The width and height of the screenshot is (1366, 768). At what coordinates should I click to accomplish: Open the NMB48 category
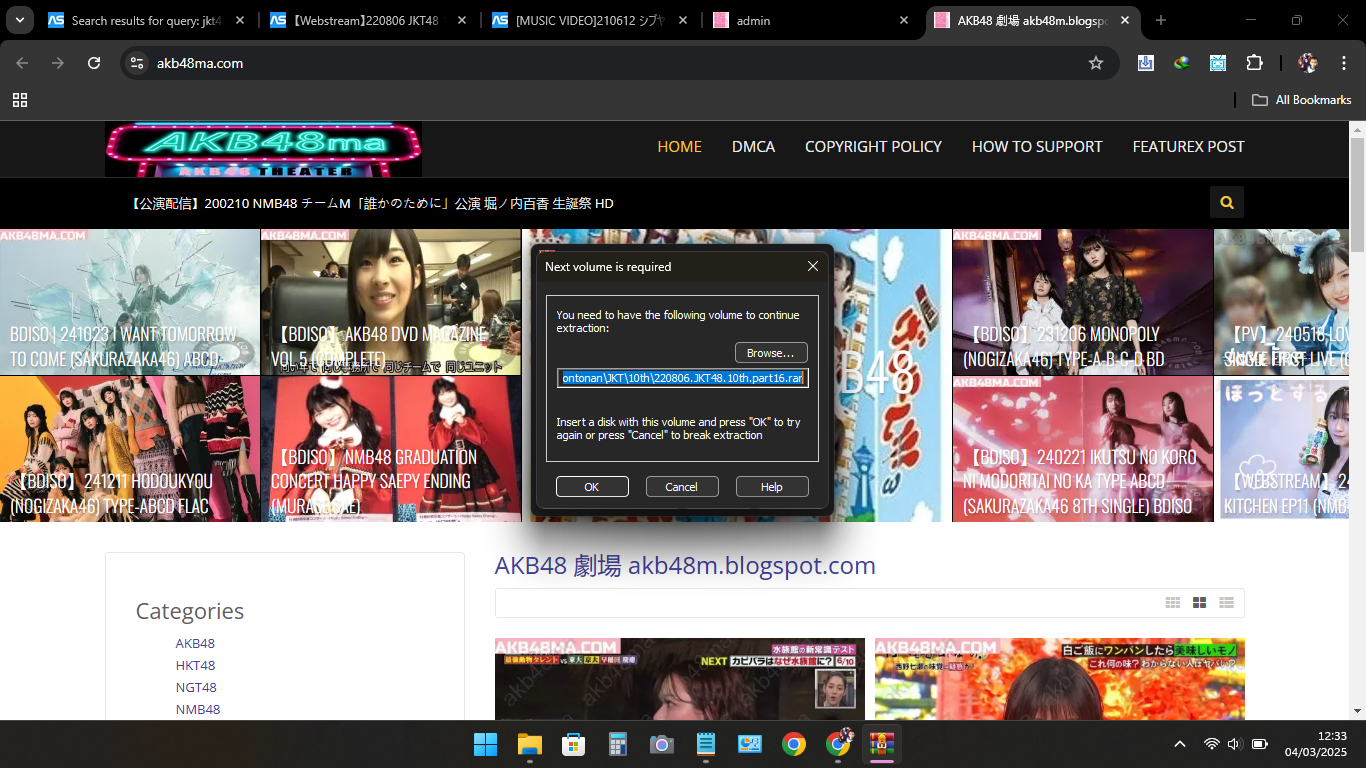[198, 709]
